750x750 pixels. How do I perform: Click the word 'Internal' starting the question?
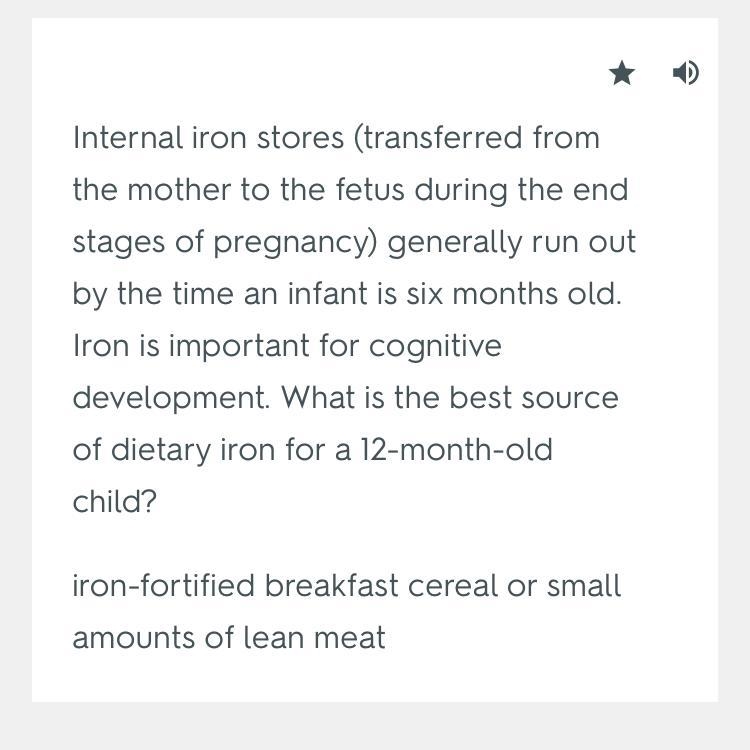click(128, 138)
